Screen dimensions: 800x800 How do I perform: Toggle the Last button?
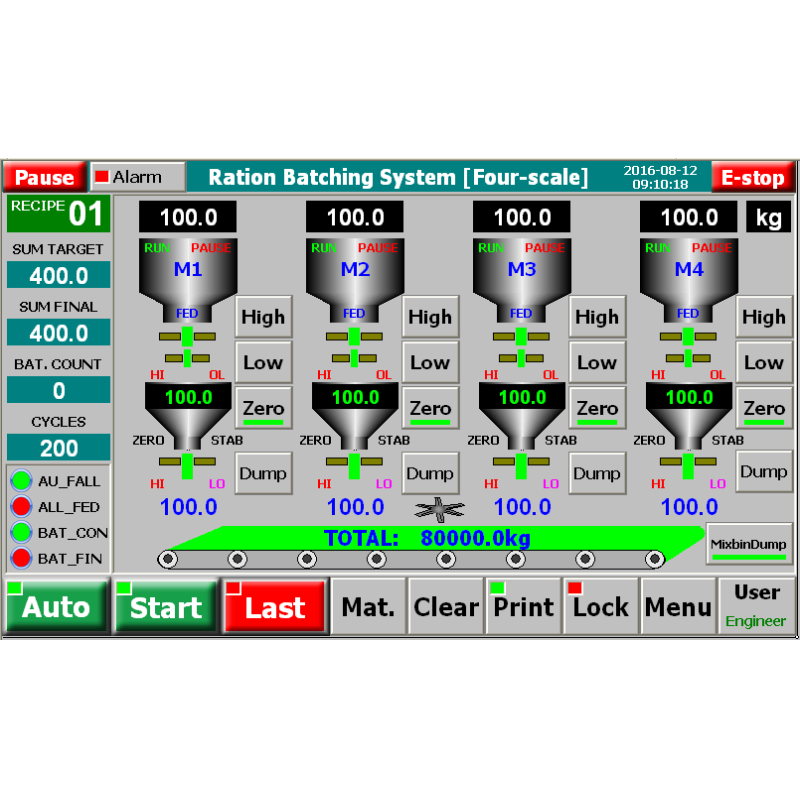point(275,606)
